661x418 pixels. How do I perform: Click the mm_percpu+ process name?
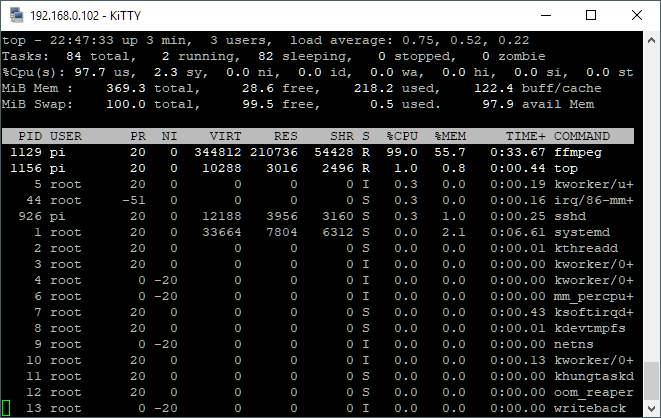(x=594, y=297)
